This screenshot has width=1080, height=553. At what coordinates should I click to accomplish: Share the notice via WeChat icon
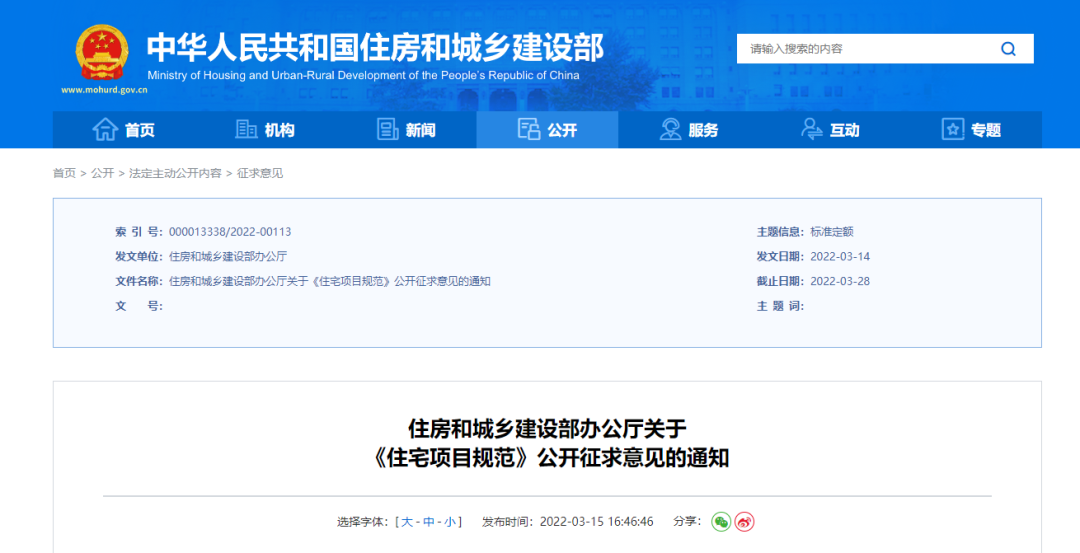click(721, 522)
